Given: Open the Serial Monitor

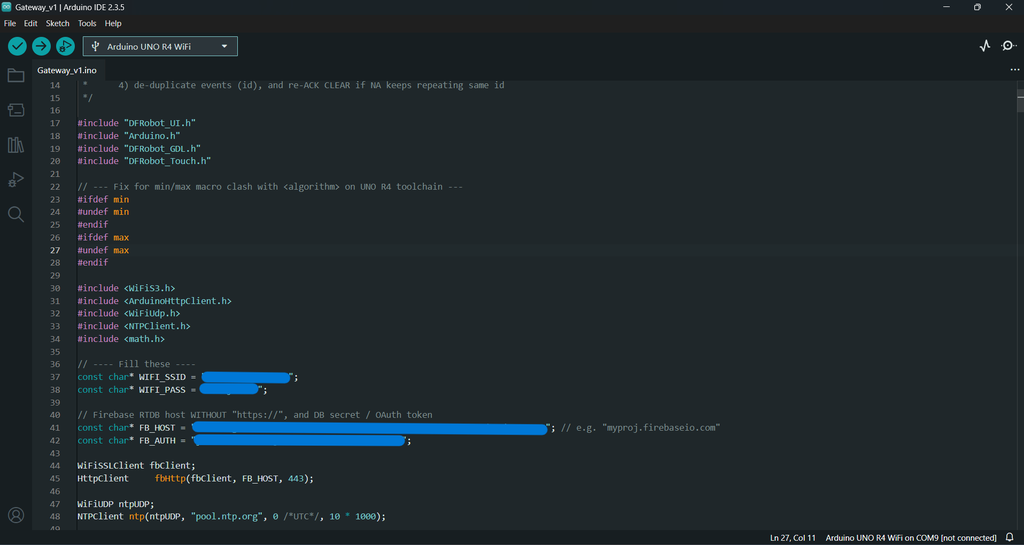Looking at the screenshot, I should coord(1009,46).
